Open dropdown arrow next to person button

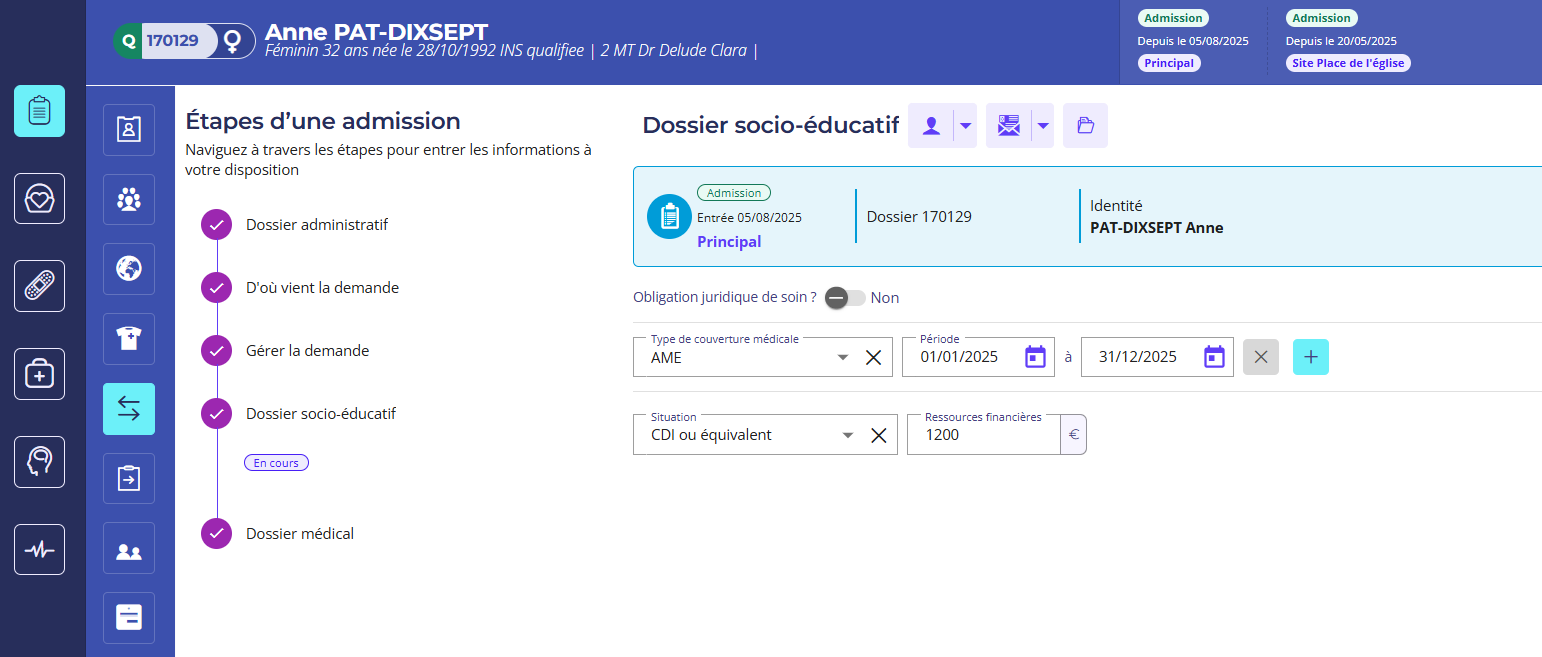coord(965,126)
